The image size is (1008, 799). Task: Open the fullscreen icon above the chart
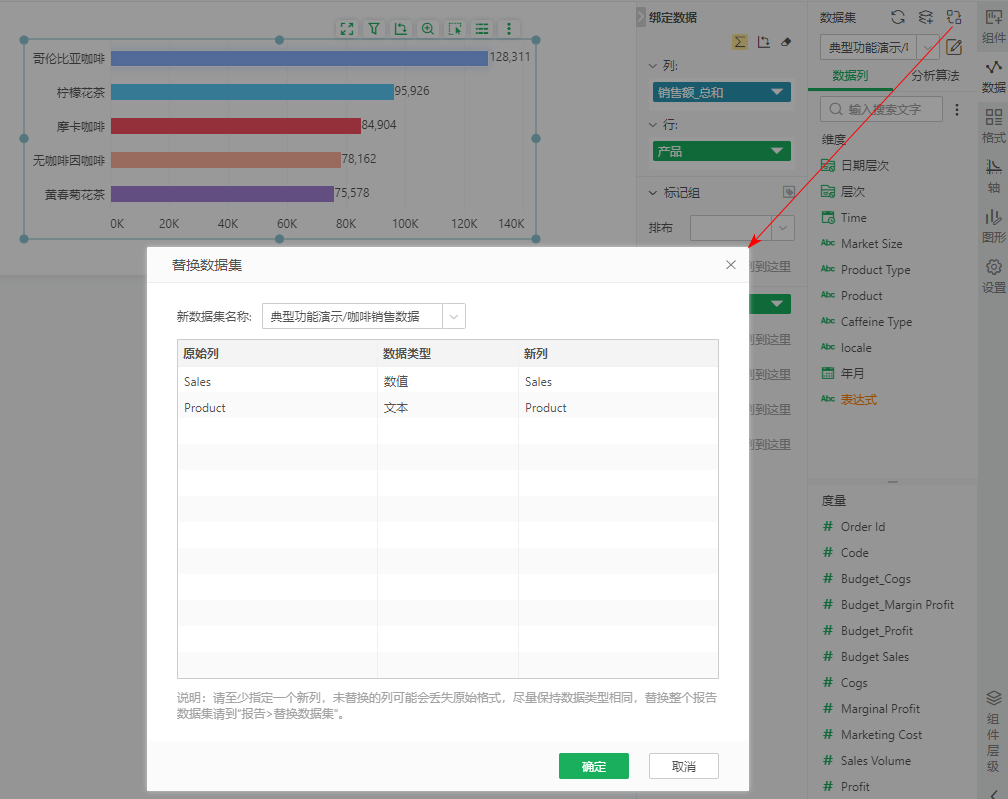(347, 29)
